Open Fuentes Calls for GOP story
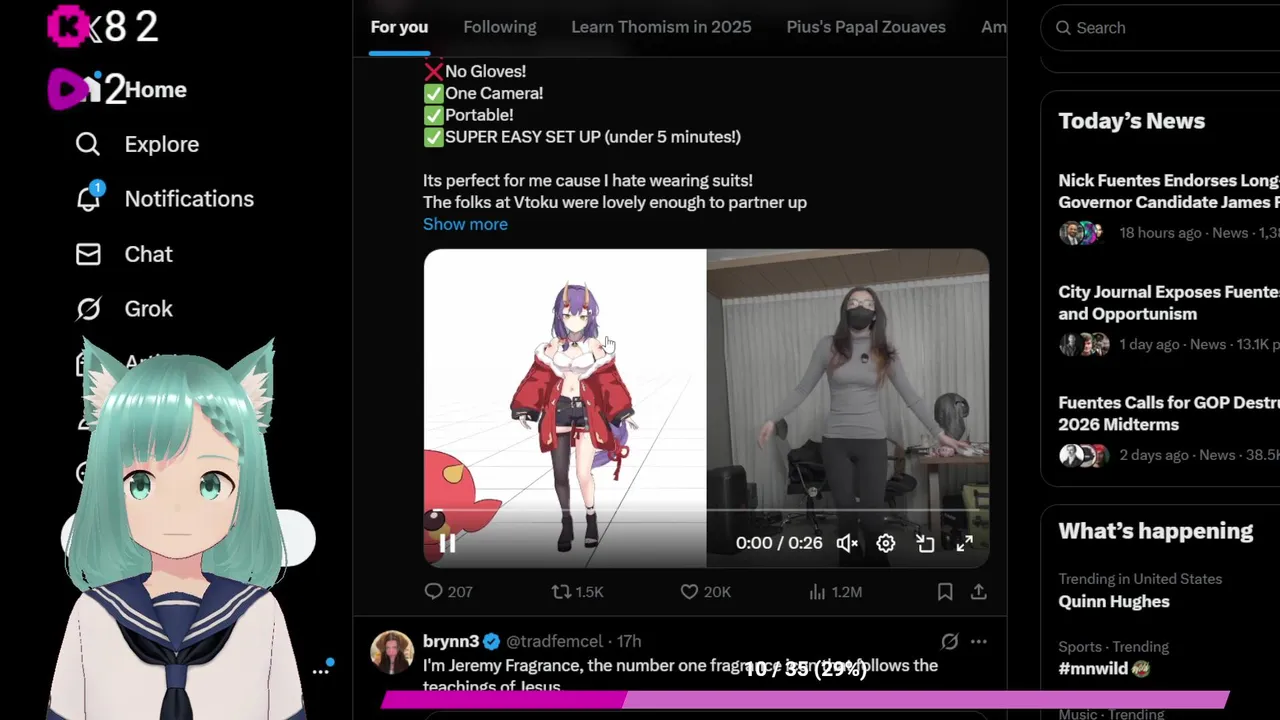Screen dimensions: 1280x720 pyautogui.click(x=1169, y=413)
